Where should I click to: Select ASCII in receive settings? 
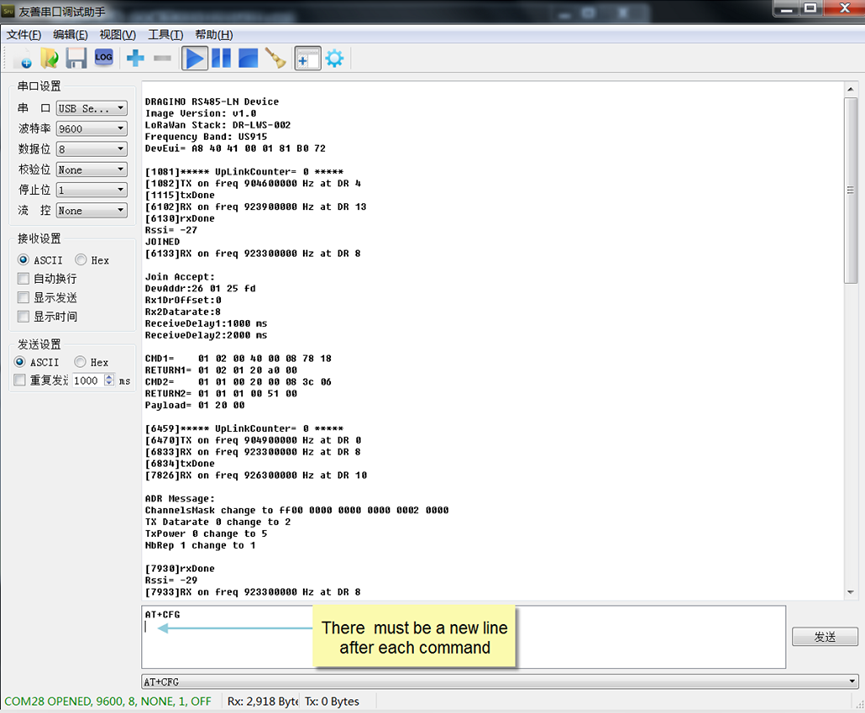(x=23, y=259)
